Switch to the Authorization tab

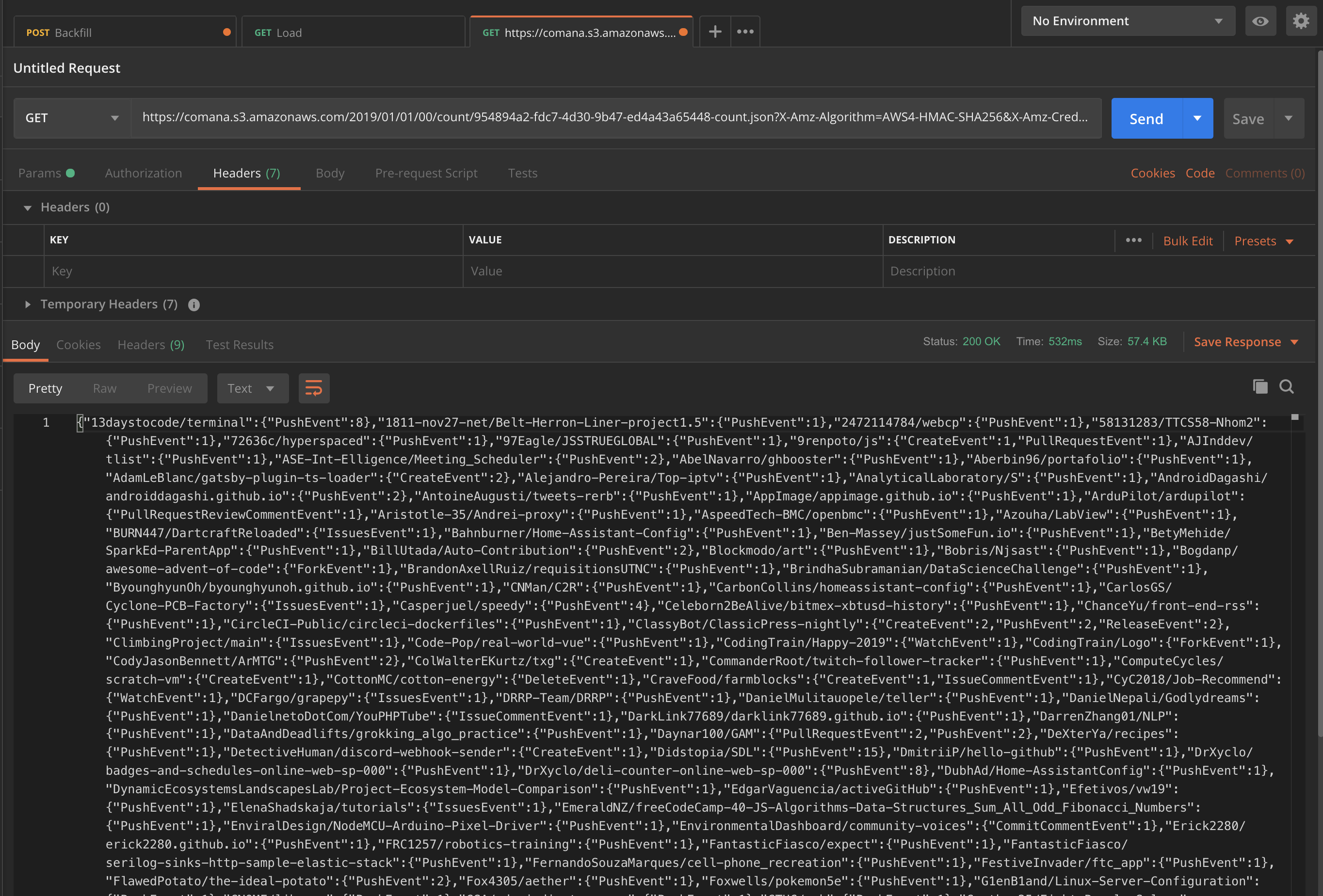144,173
